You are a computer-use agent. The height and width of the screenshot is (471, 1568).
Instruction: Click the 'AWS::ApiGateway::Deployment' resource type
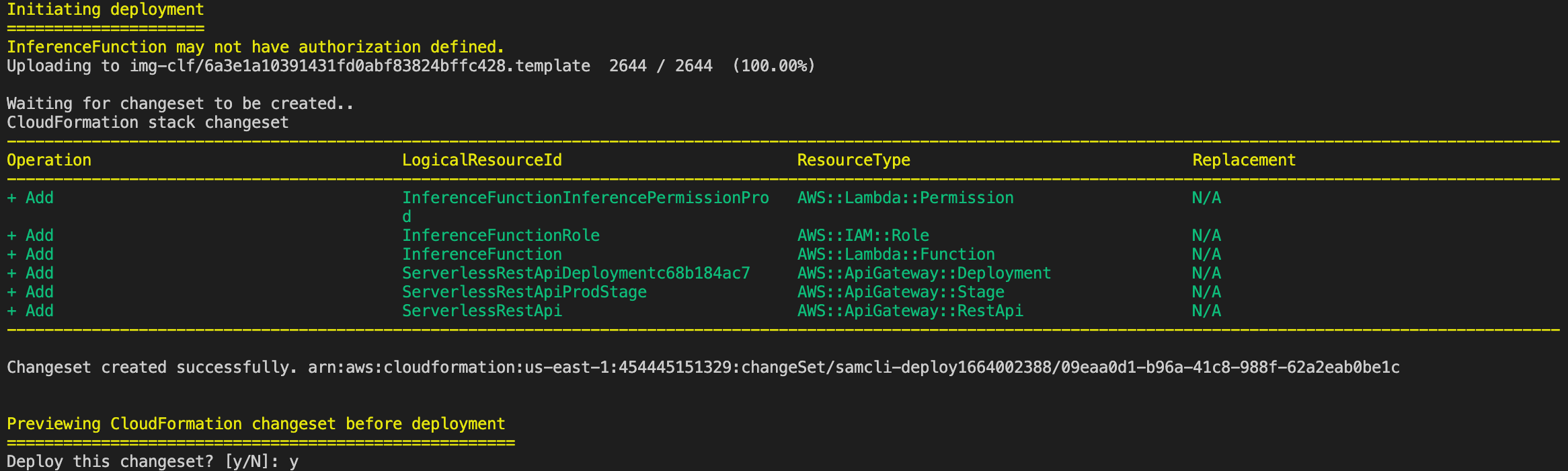point(925,273)
